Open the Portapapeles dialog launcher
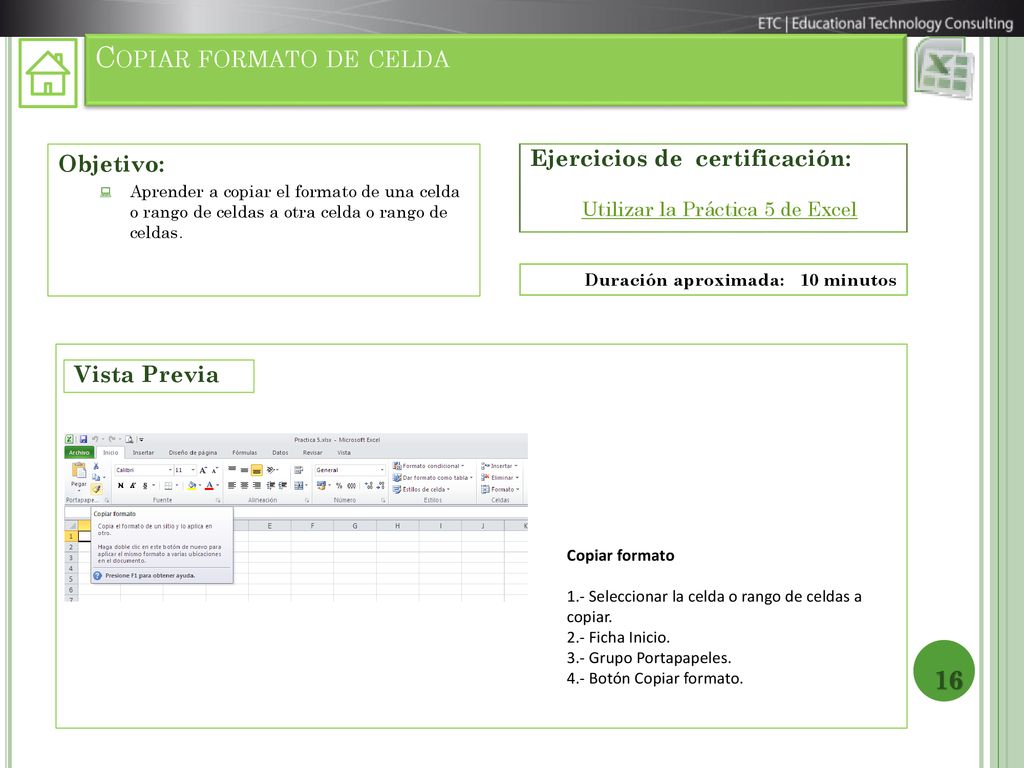 pyautogui.click(x=106, y=500)
